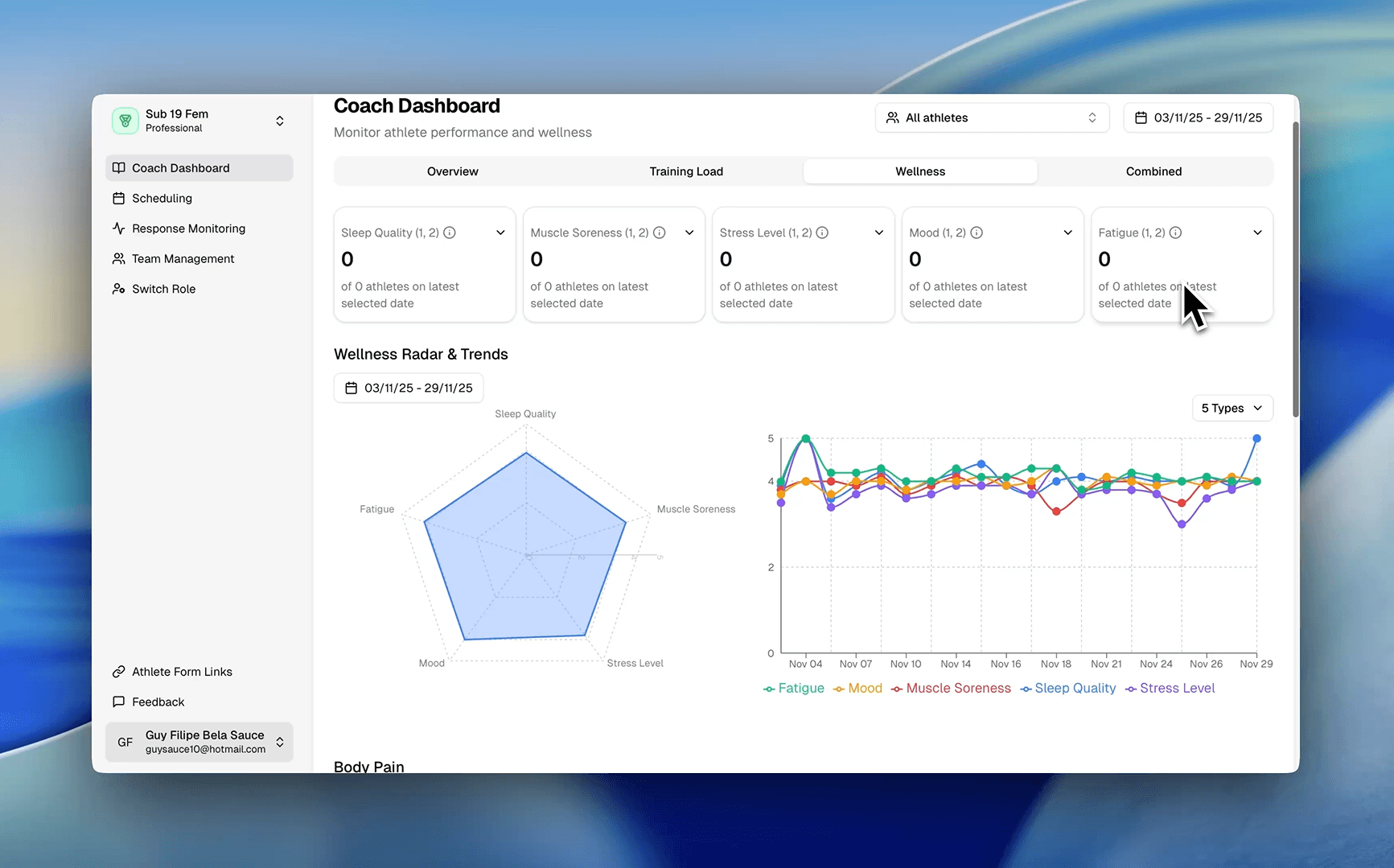Click the Sub 19 Fem team badge icon
The image size is (1394, 868).
(x=125, y=121)
